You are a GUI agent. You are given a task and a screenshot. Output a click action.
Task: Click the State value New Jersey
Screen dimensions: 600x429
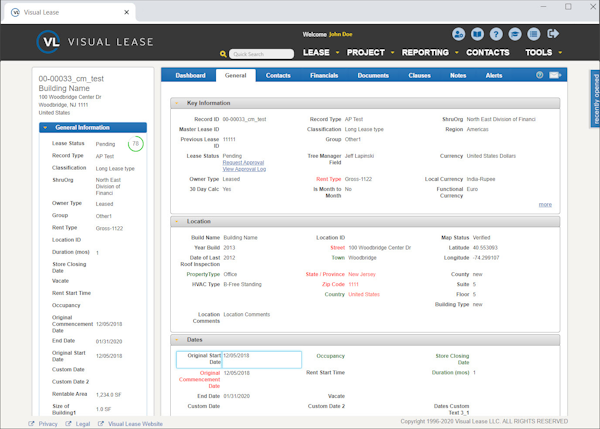pyautogui.click(x=362, y=274)
